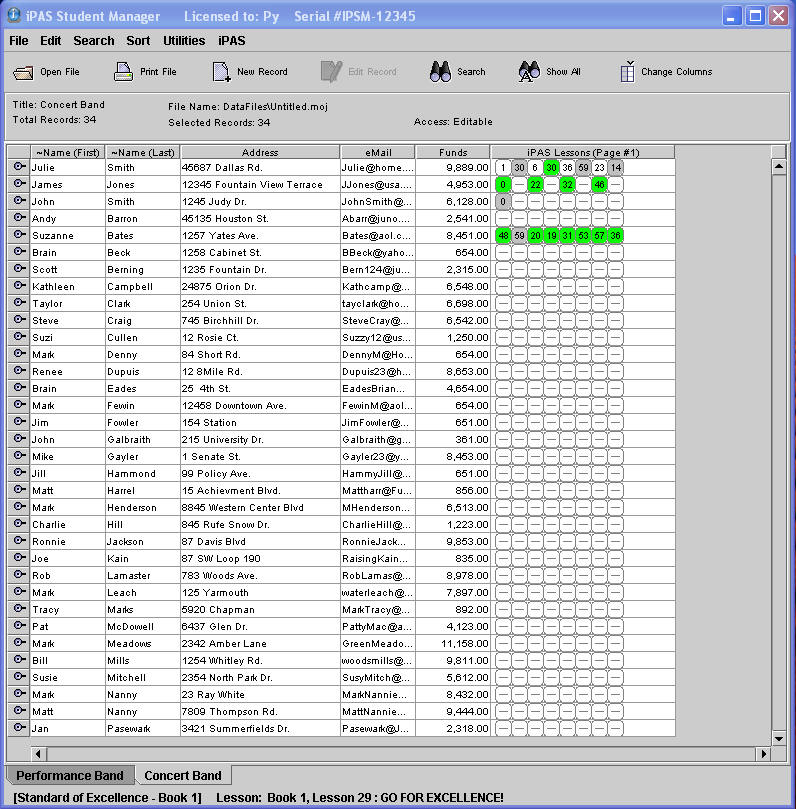Select the address cell for Kathleen Campbell
Screen dimensions: 796x809
[x=259, y=287]
